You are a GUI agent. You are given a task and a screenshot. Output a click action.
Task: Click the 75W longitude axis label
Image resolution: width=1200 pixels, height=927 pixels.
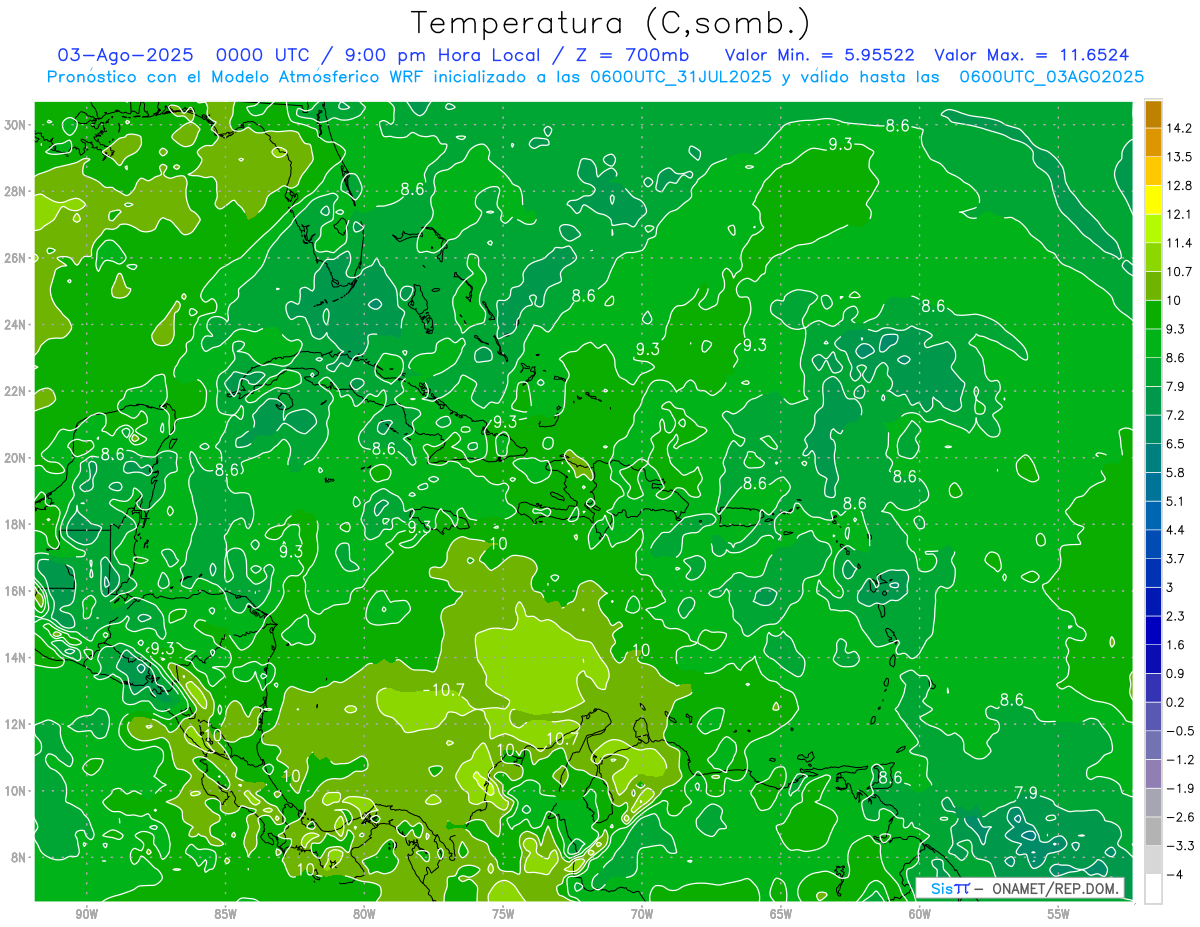click(x=503, y=914)
